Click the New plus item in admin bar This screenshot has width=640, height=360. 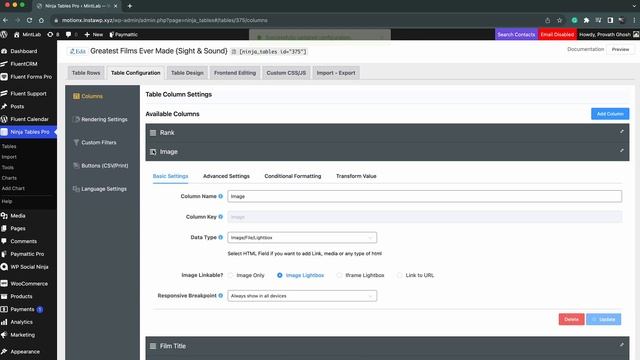coord(93,35)
